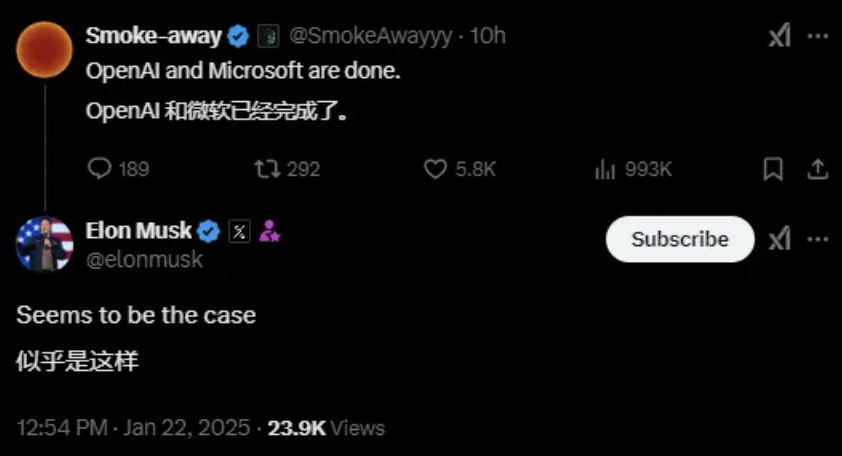Repost Smoke-away's post
The image size is (842, 456).
267,169
